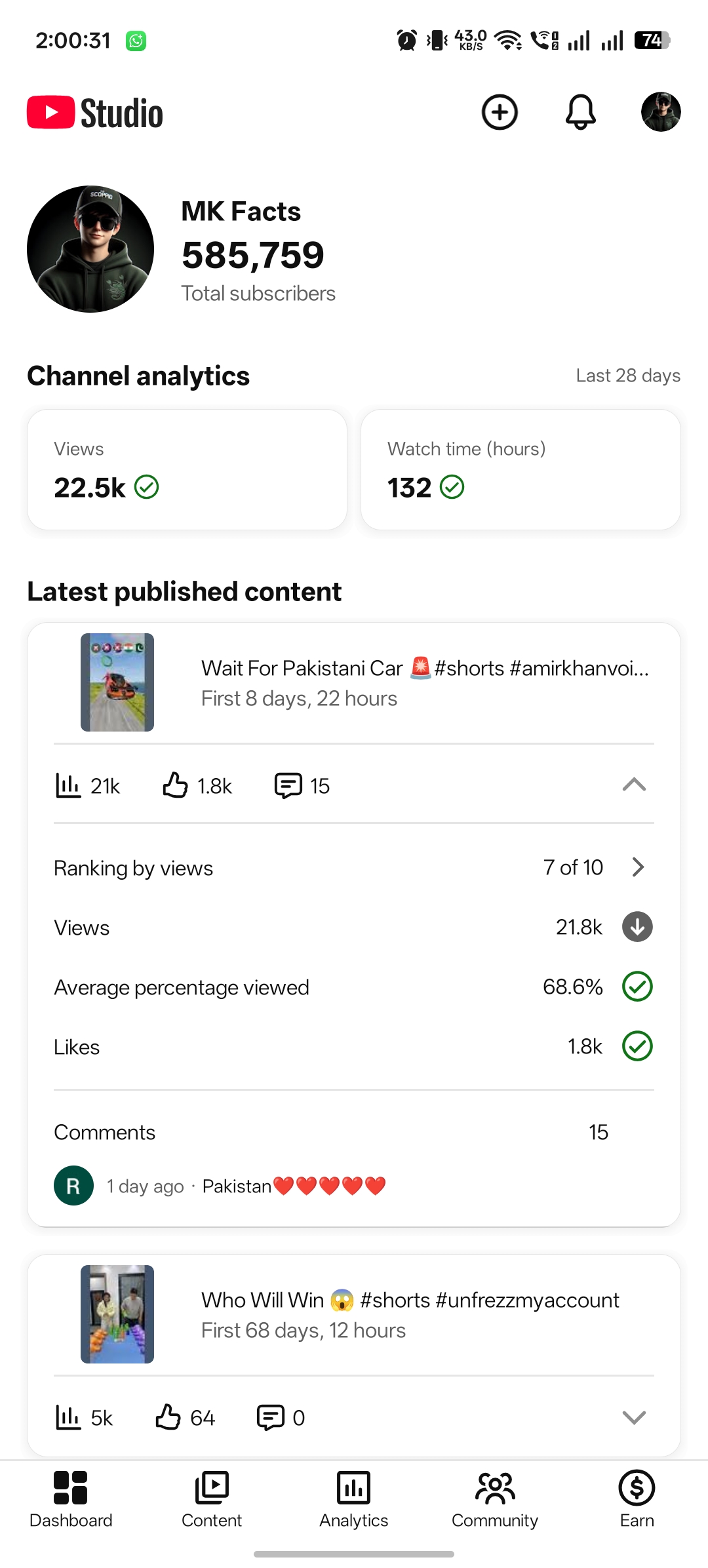Tap likes thumb icon showing 1.8k
Viewport: 708px width, 1568px height.
(x=175, y=785)
